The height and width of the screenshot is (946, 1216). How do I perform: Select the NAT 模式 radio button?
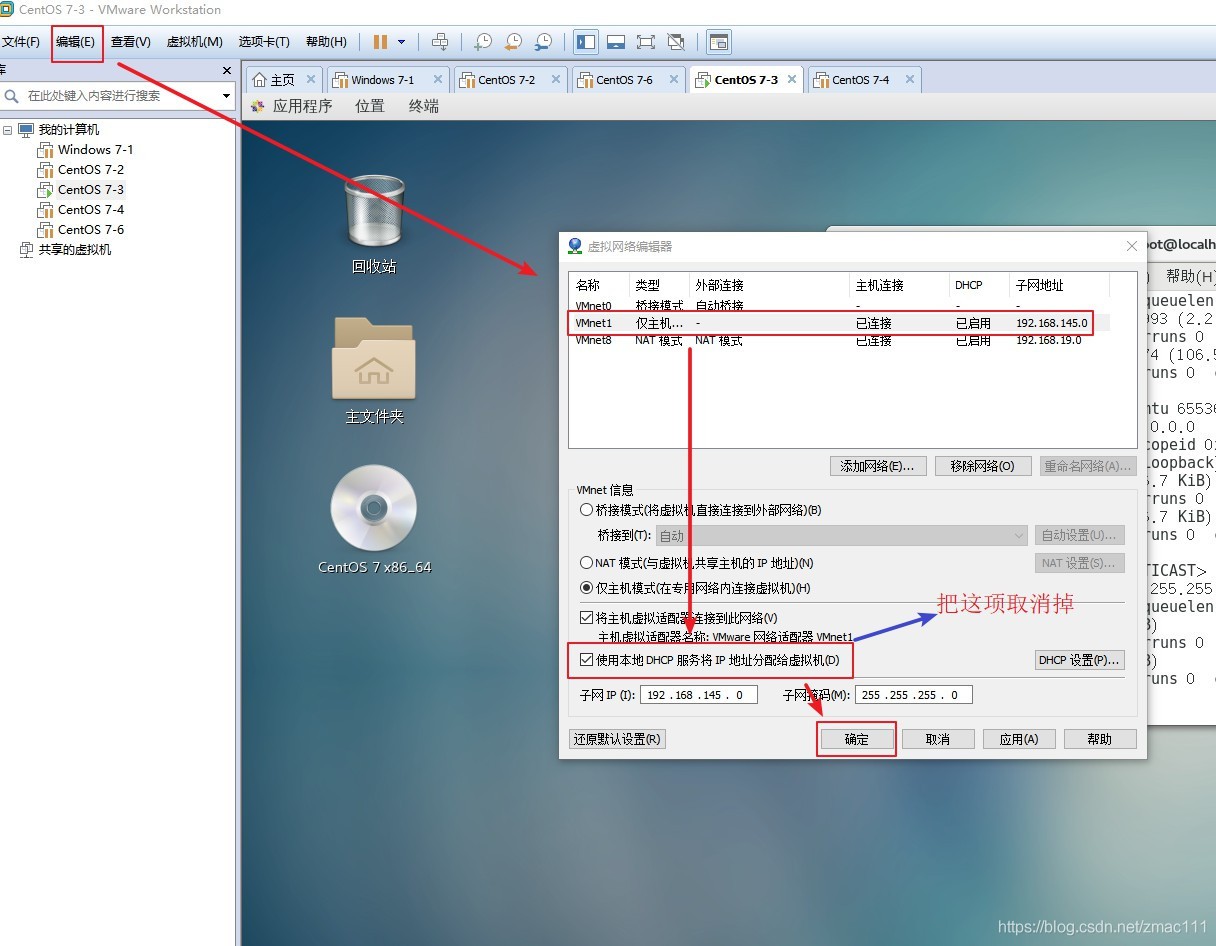587,563
